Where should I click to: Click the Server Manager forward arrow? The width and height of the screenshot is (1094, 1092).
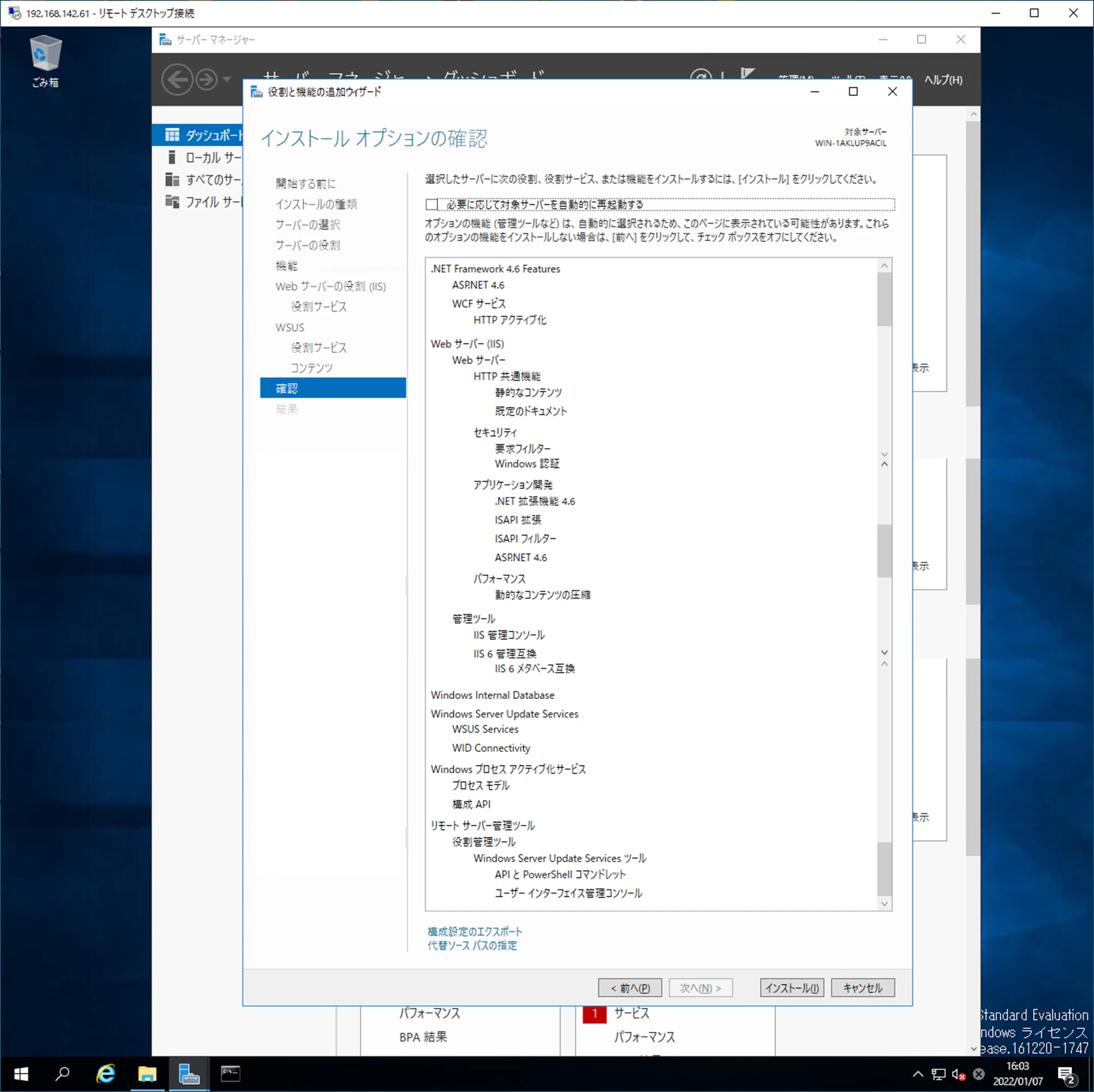[206, 79]
